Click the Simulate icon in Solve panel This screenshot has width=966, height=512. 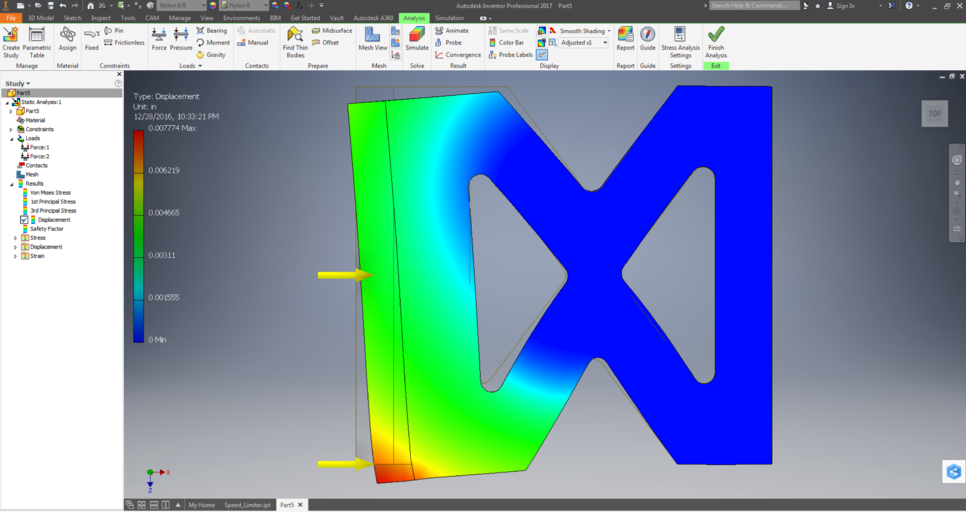click(416, 38)
